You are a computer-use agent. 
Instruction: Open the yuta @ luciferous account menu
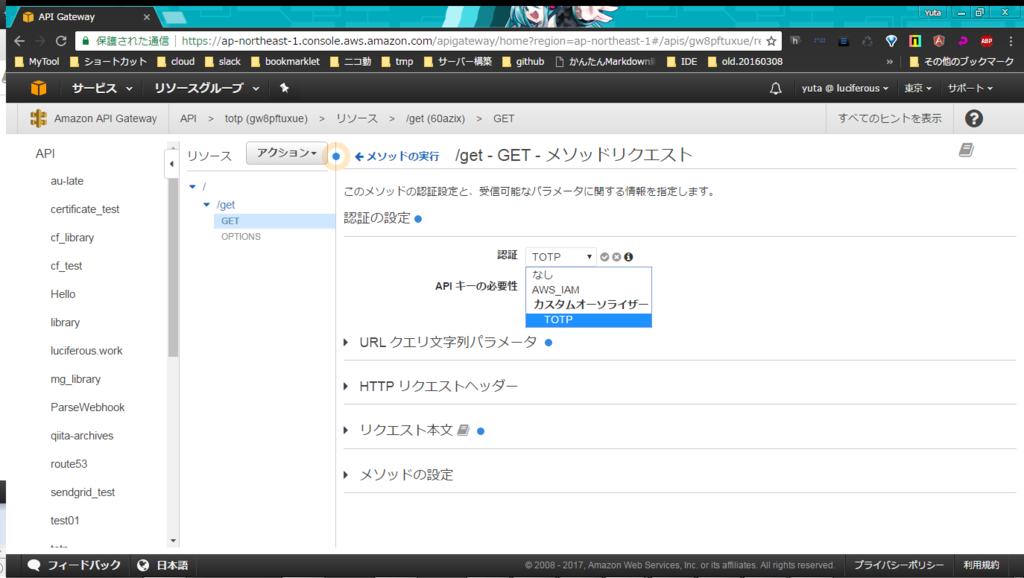844,88
